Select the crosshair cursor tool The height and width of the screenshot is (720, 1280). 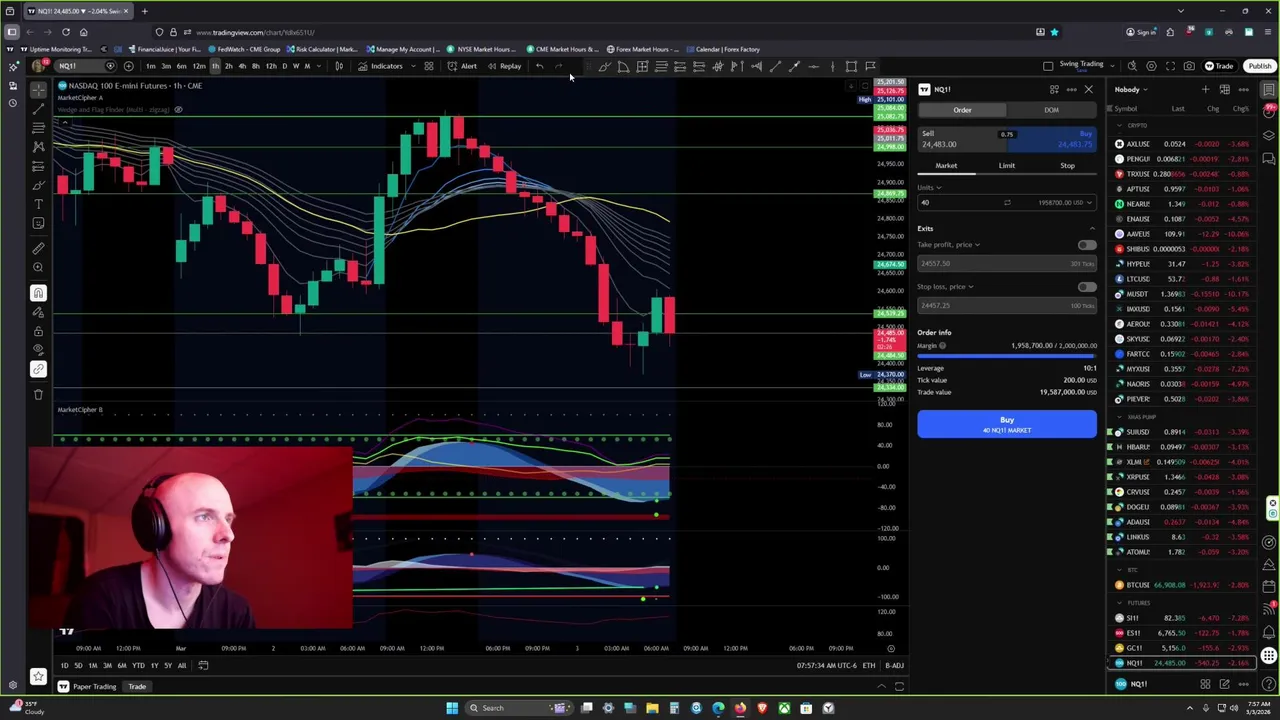(x=38, y=90)
